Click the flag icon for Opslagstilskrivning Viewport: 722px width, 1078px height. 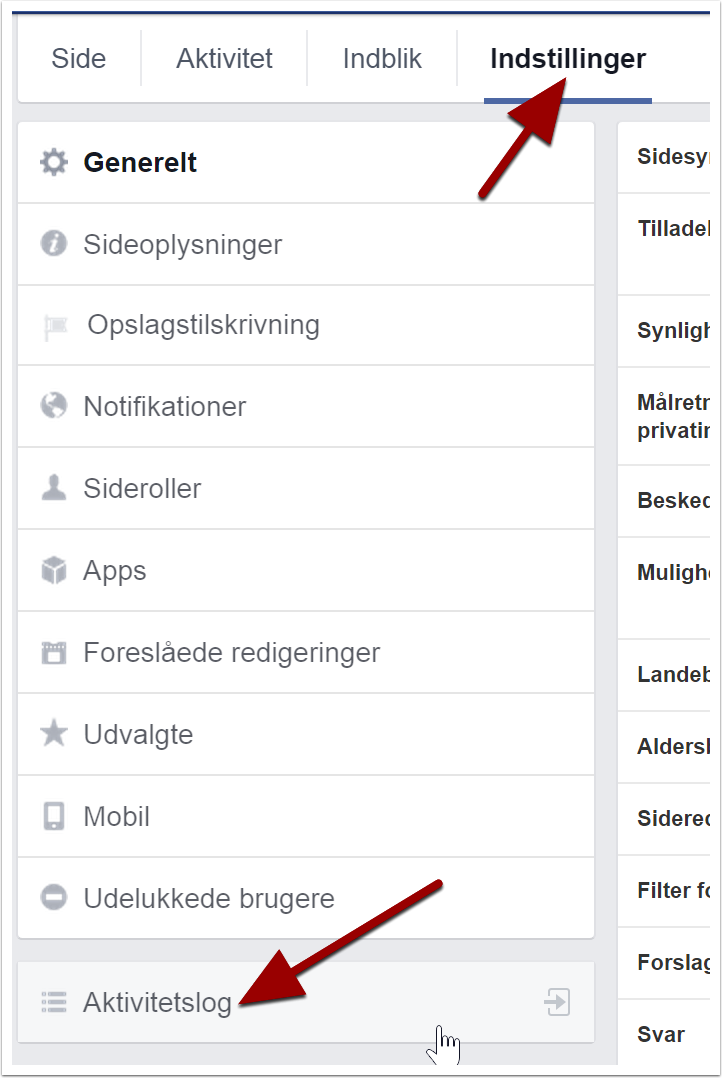pyautogui.click(x=55, y=327)
